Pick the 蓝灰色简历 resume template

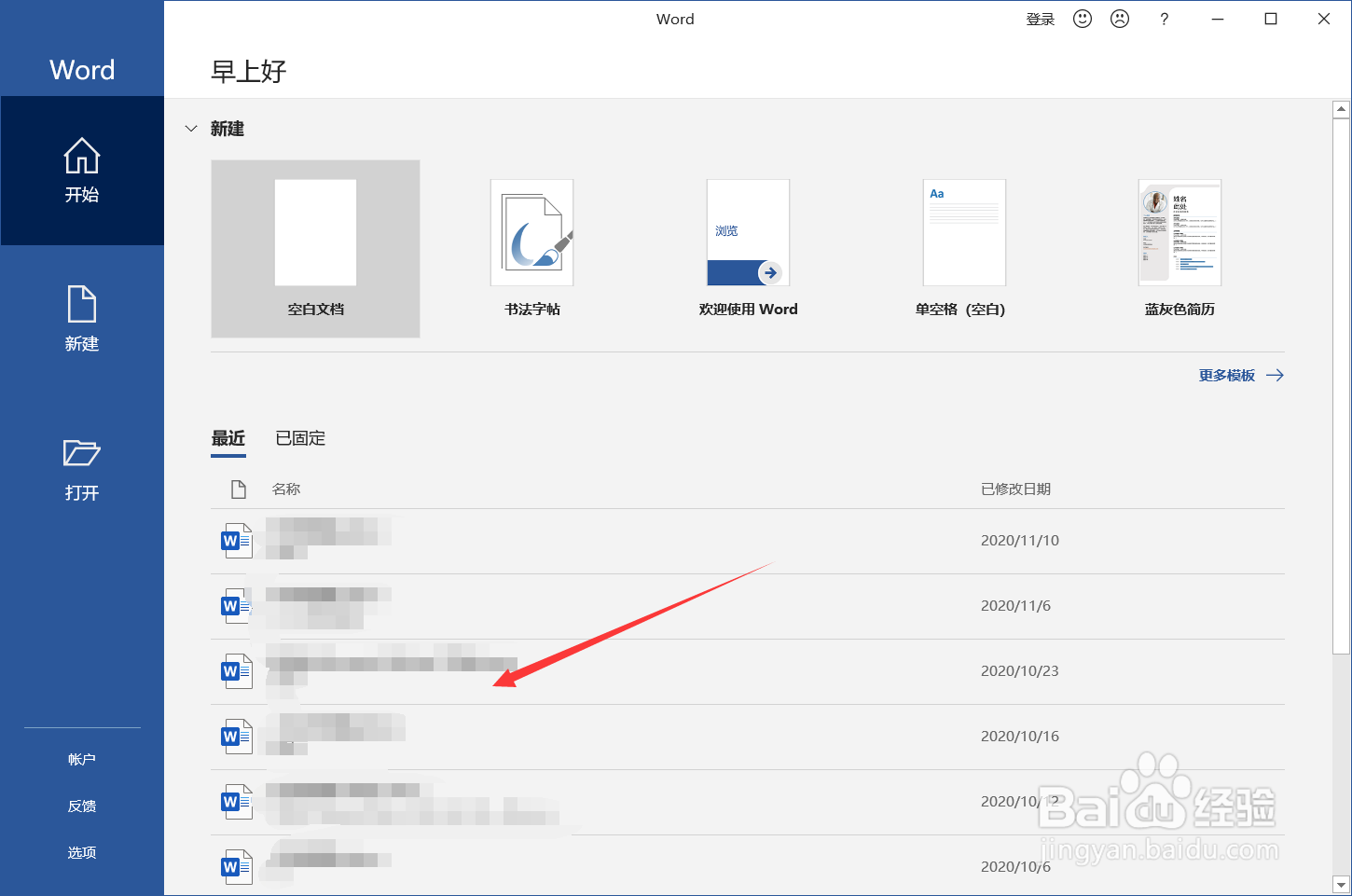(1180, 249)
